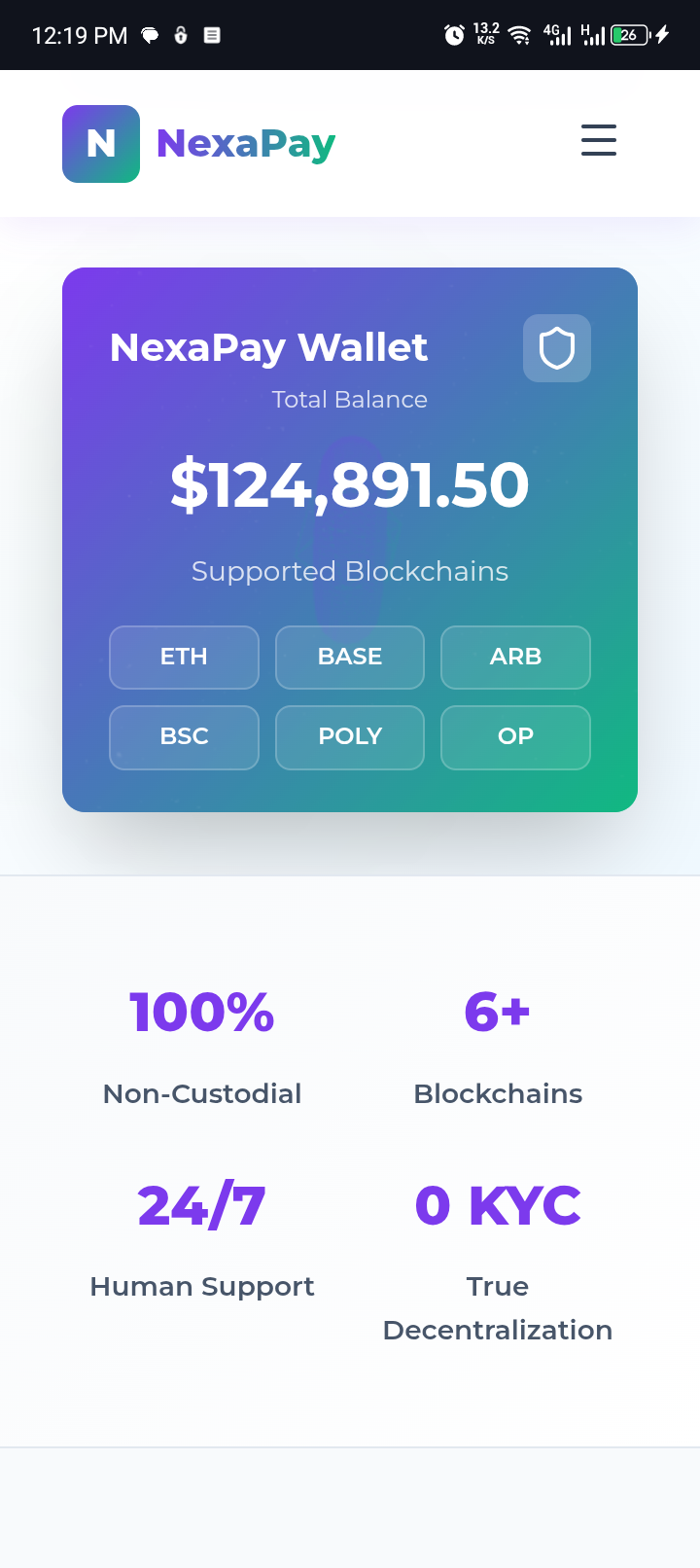Viewport: 700px width, 1568px height.
Task: Tap the battery indicator showing 26
Action: [628, 35]
